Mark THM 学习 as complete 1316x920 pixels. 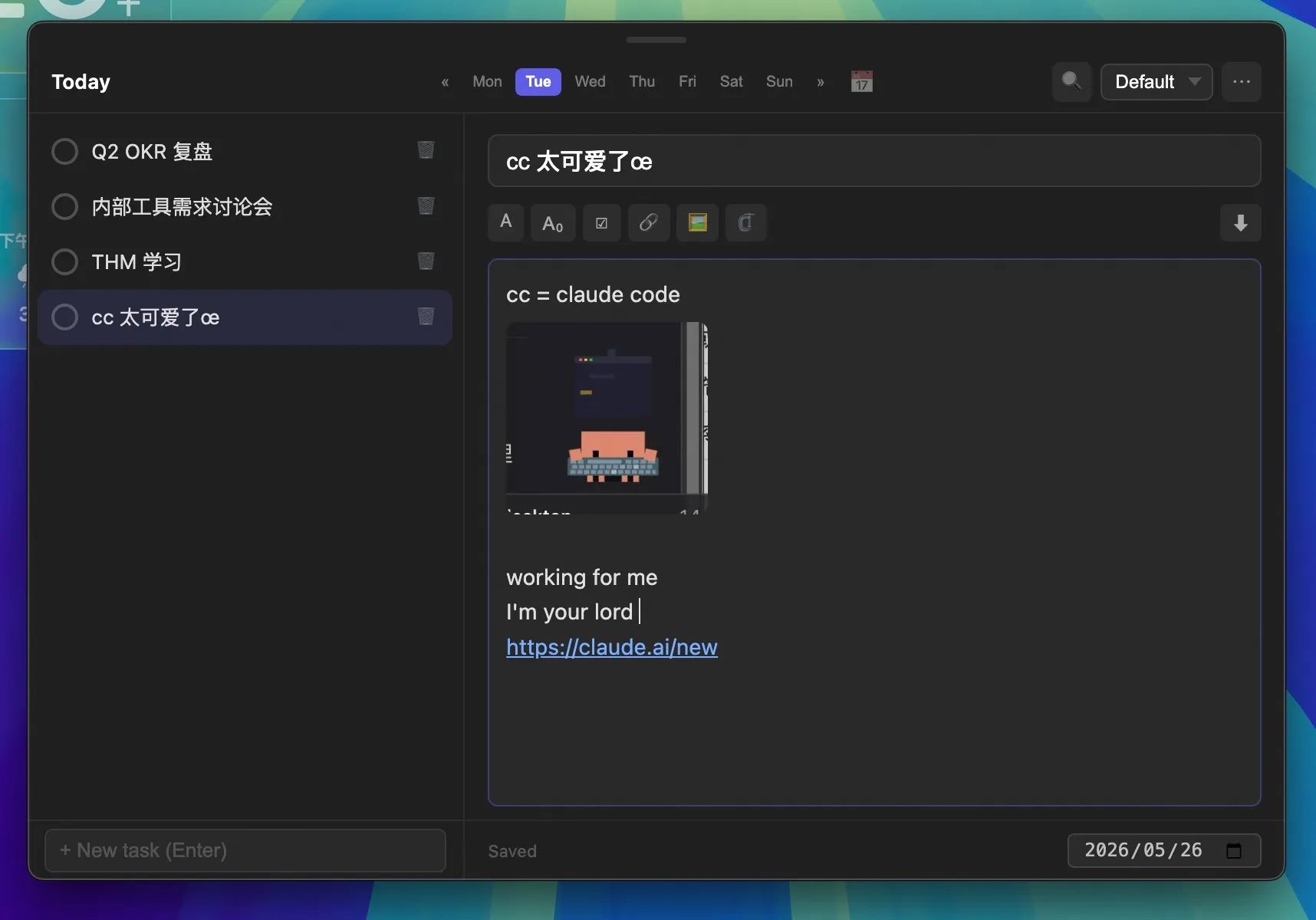64,261
